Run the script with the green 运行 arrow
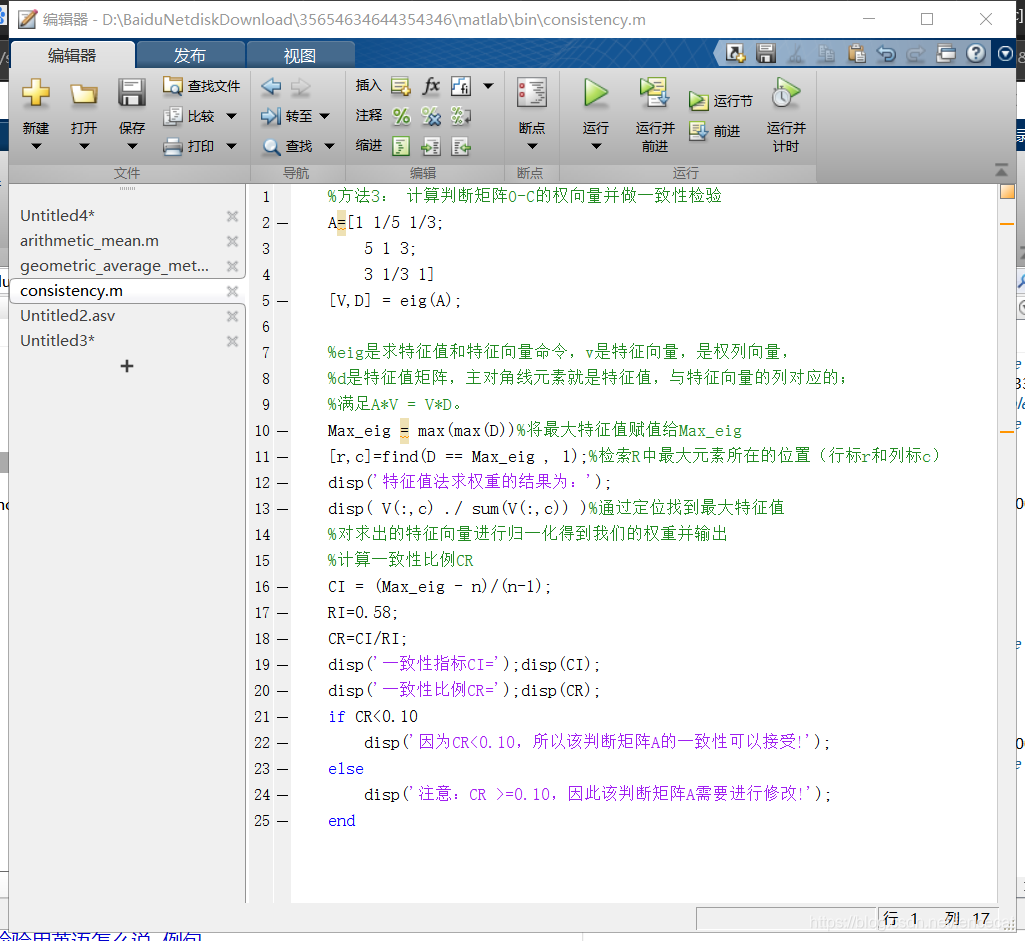The height and width of the screenshot is (941, 1025). 596,93
